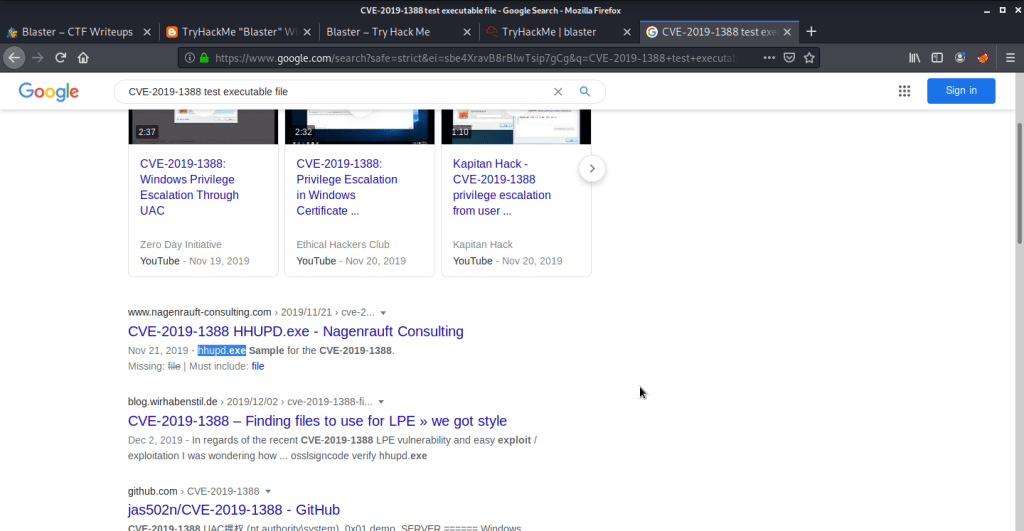Bookmark this page with the star icon

[809, 58]
